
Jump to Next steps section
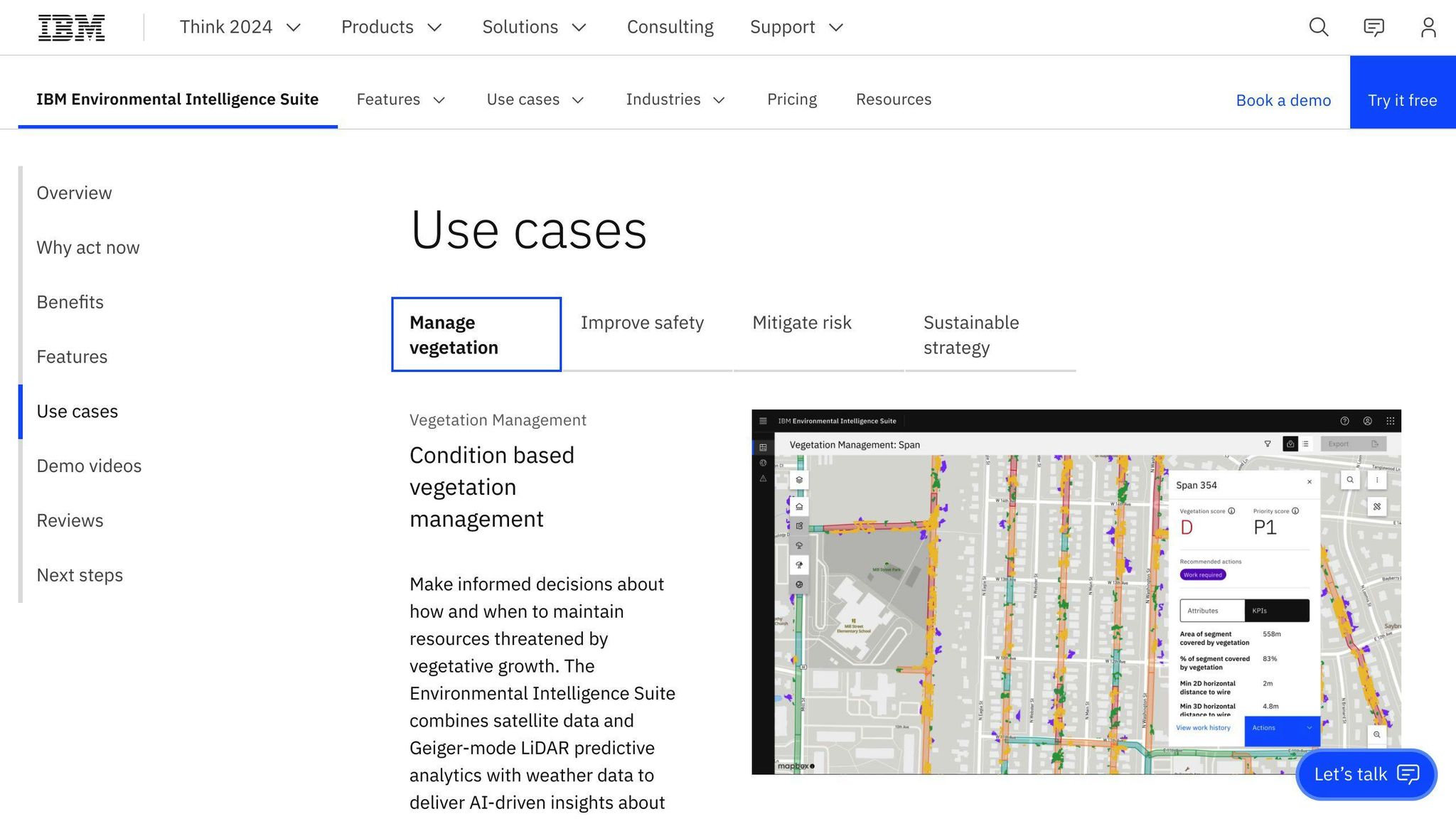coord(80,575)
